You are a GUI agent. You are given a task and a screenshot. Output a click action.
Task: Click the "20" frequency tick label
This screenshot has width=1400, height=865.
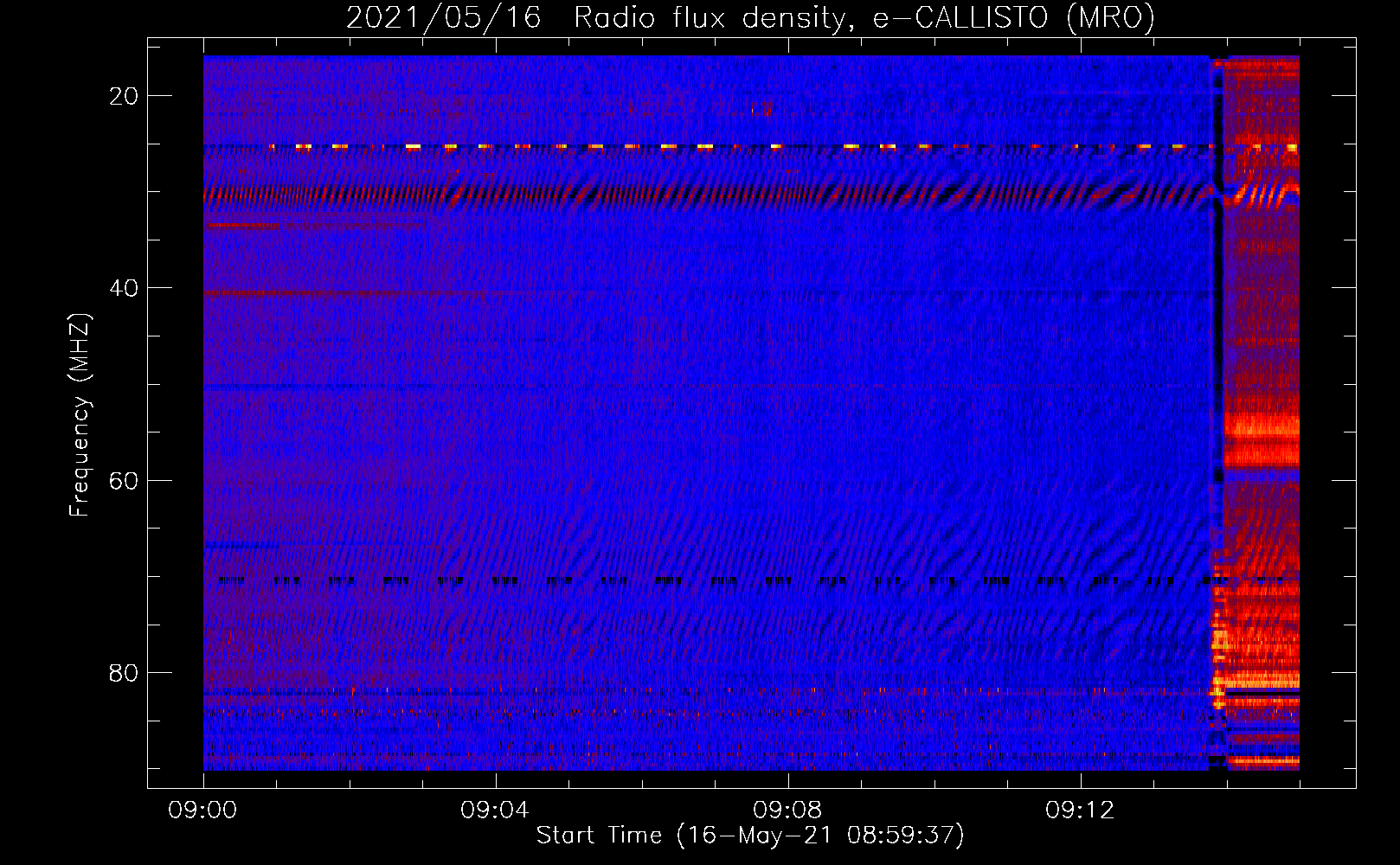click(x=124, y=96)
